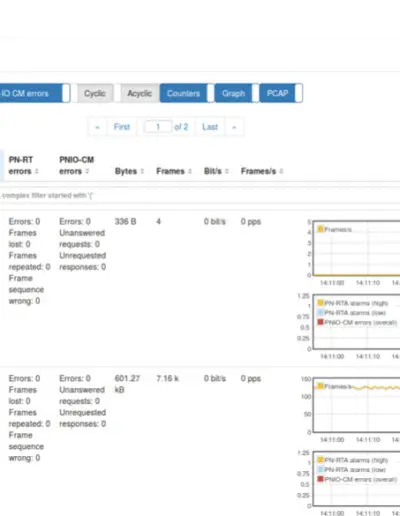
Task: Go to next page using right arrow
Action: [x=234, y=127]
